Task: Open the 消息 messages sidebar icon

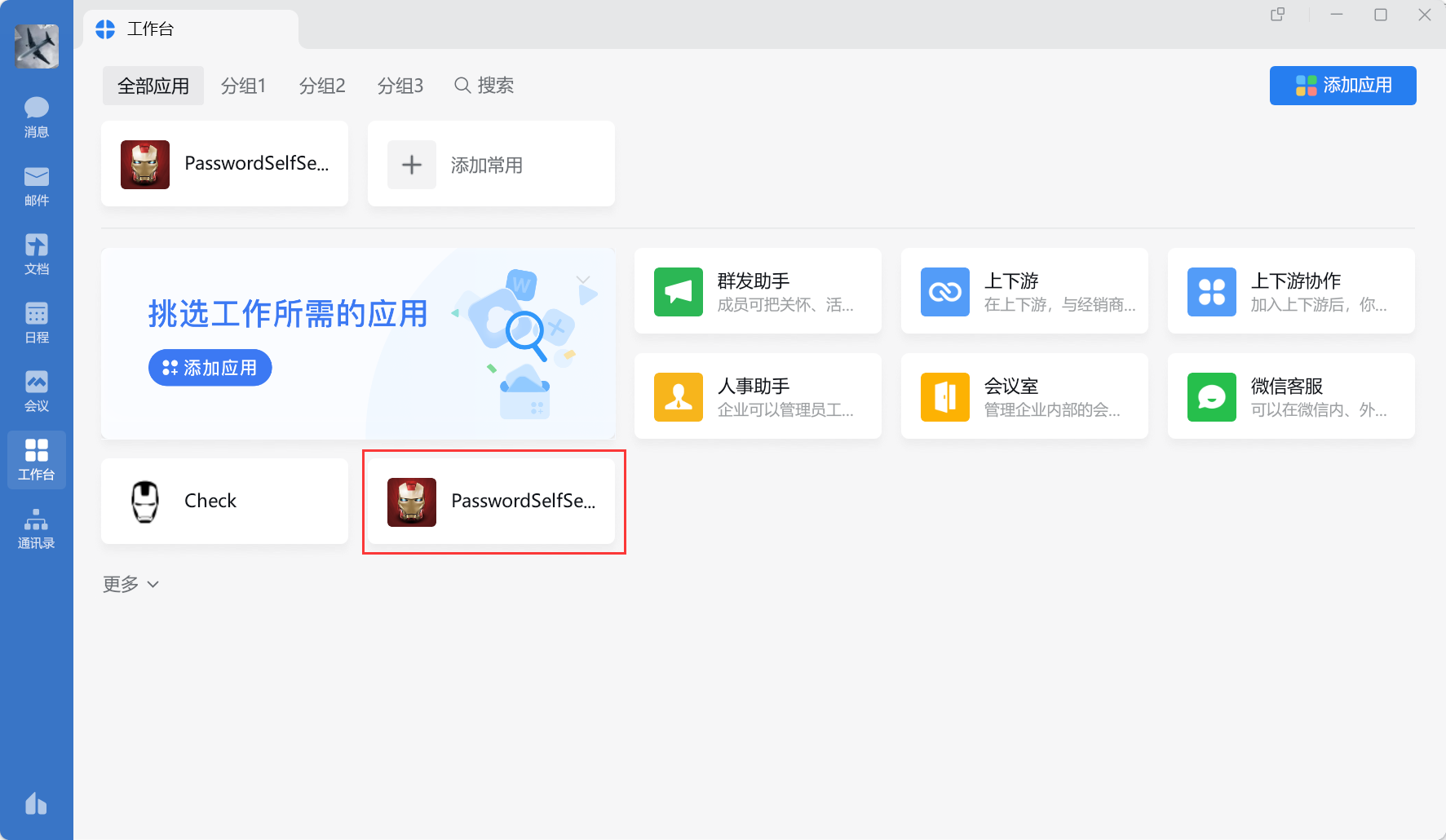Action: coord(36,117)
